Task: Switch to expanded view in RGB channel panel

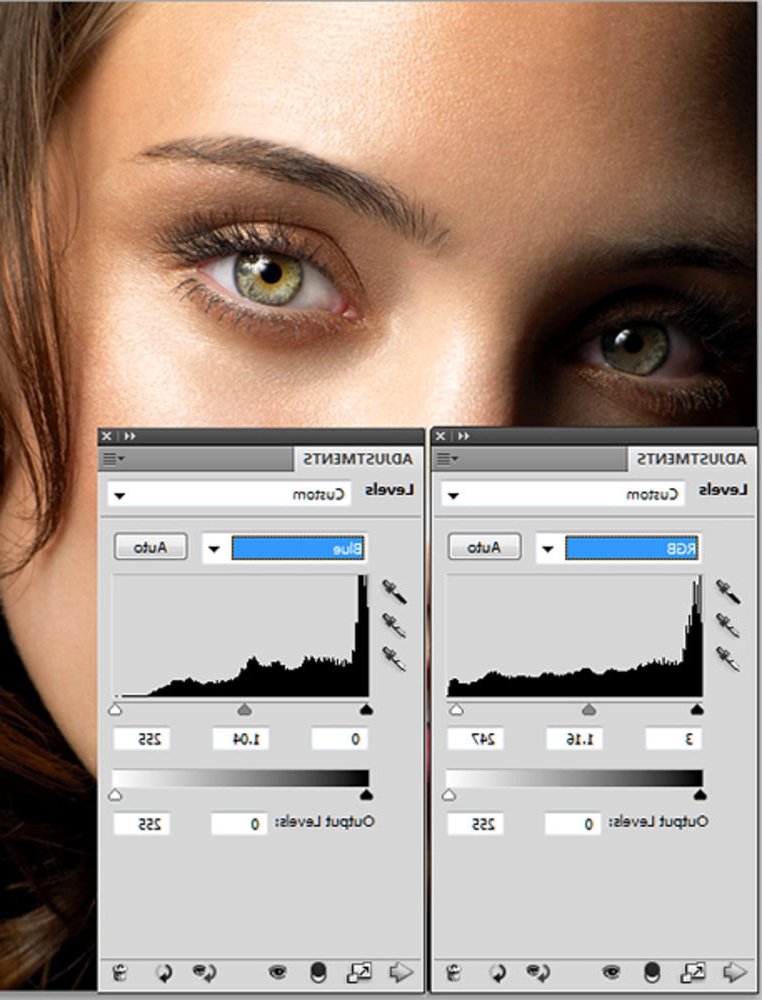Action: [x=693, y=973]
